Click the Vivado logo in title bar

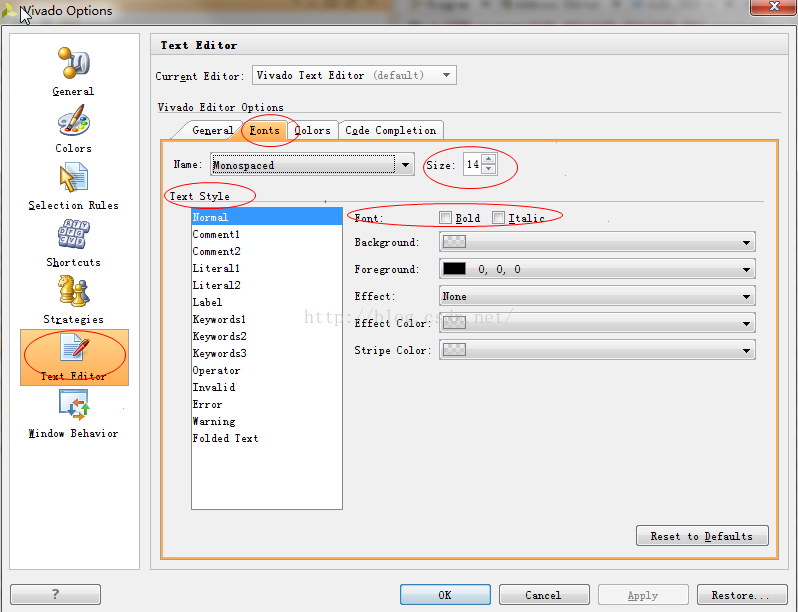click(8, 10)
